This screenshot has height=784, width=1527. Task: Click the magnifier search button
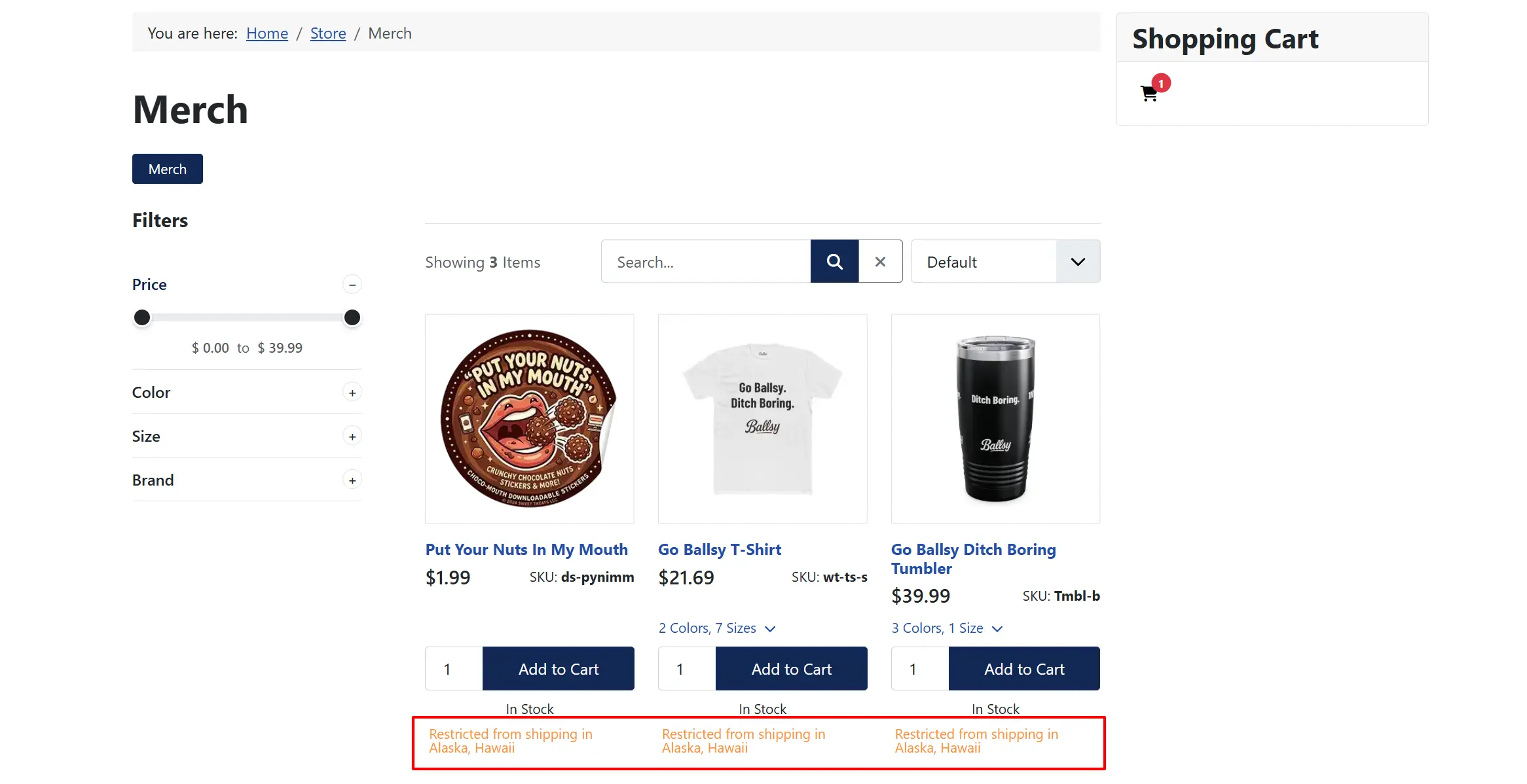834,262
